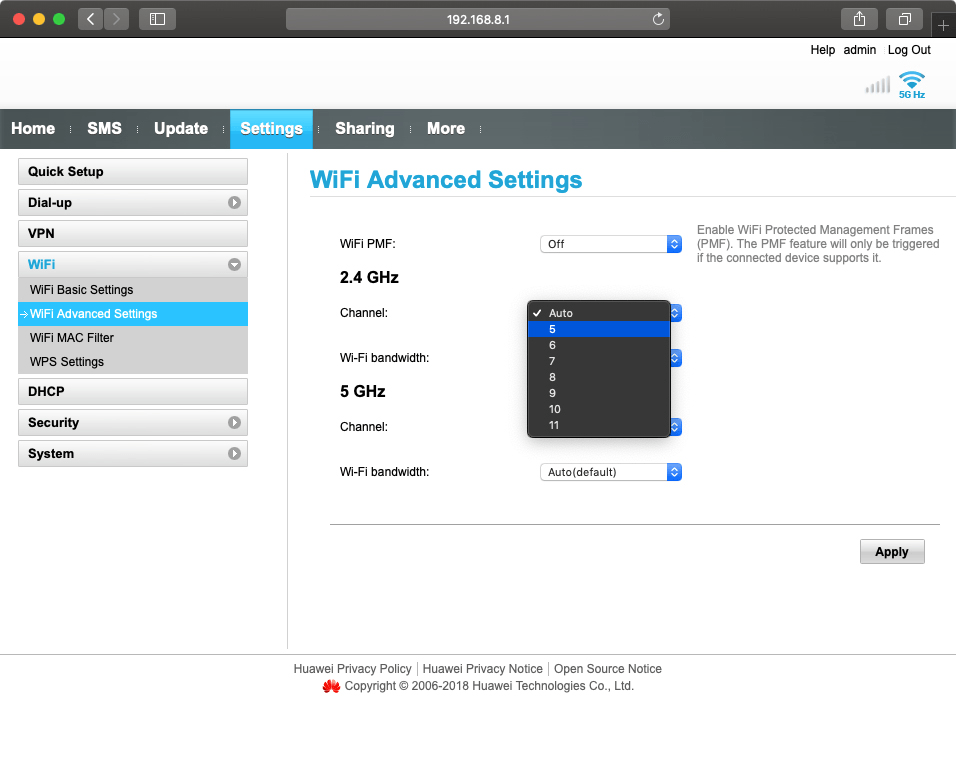956x777 pixels.
Task: Click the Log Out link
Action: pyautogui.click(x=908, y=50)
